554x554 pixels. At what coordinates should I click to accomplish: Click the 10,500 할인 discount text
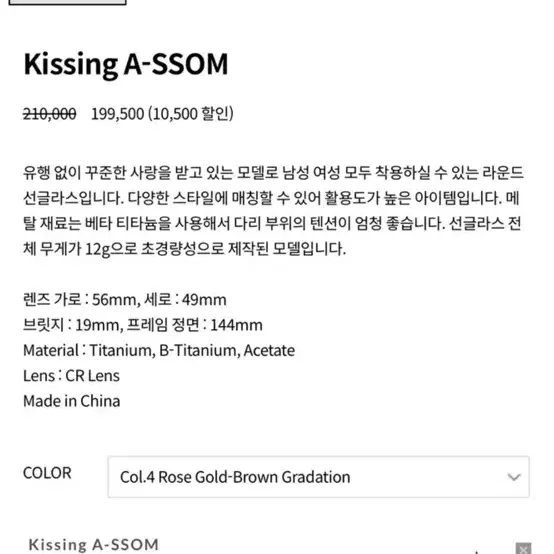[191, 114]
